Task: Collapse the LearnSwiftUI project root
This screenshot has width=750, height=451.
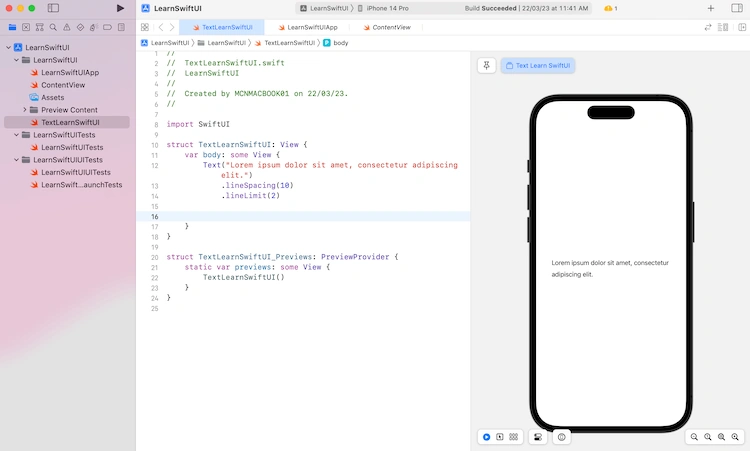Action: click(x=9, y=47)
